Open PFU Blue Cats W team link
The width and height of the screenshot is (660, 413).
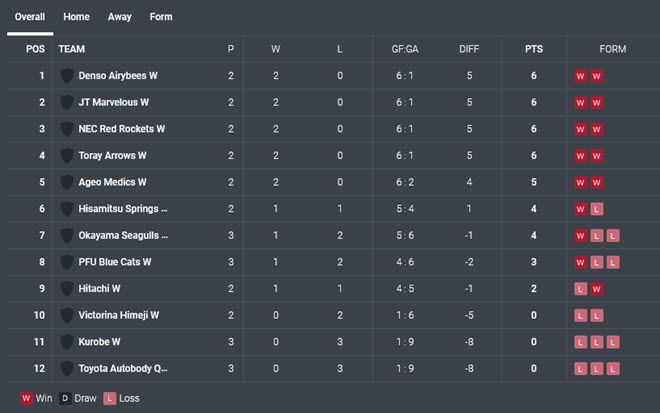(114, 262)
